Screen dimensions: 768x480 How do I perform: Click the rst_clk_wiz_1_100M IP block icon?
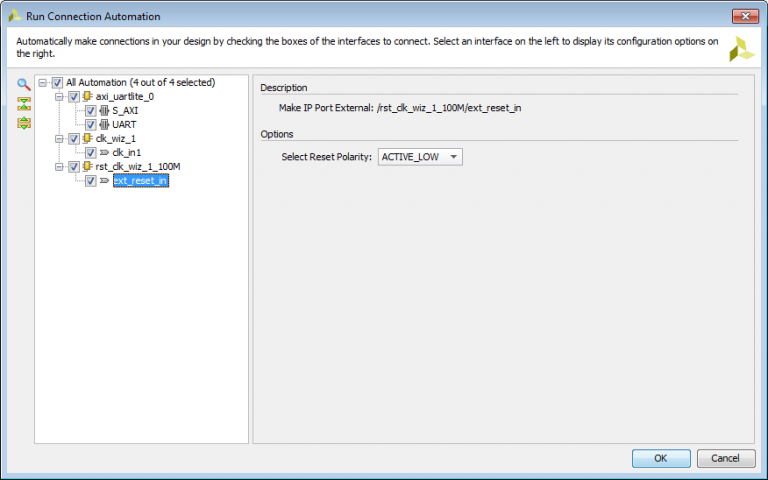point(87,167)
